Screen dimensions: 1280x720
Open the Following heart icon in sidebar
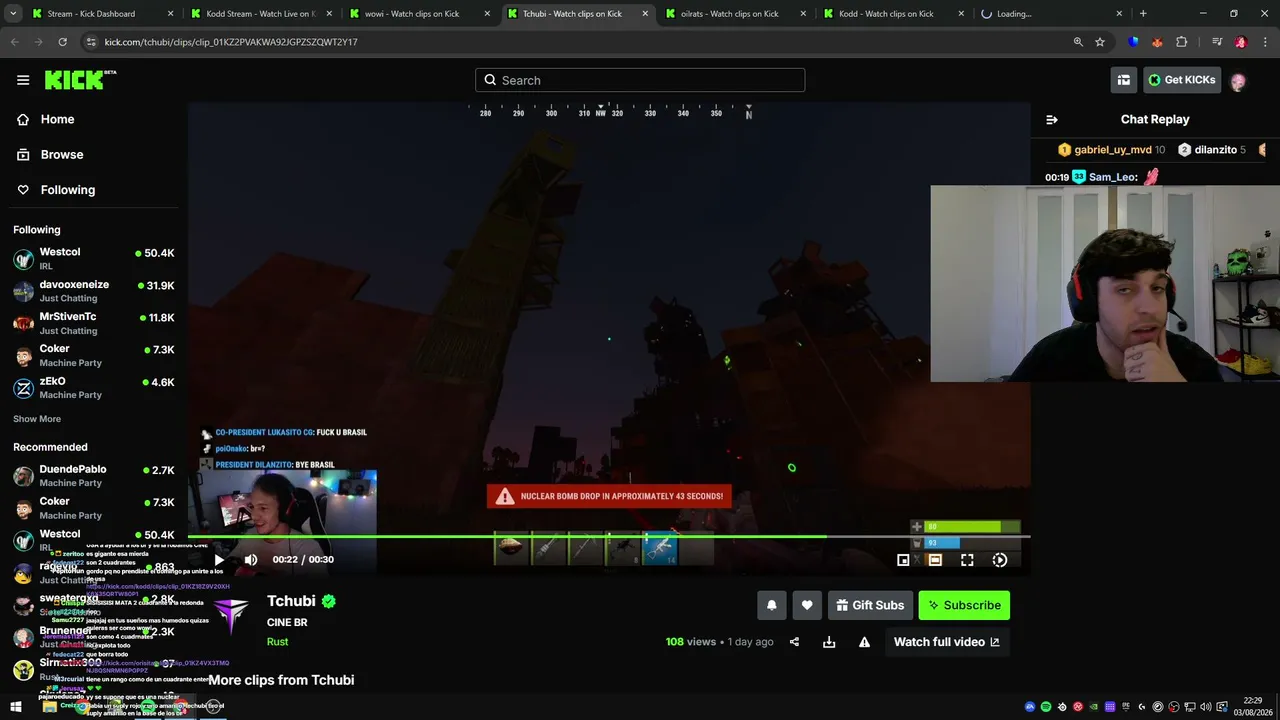point(23,190)
